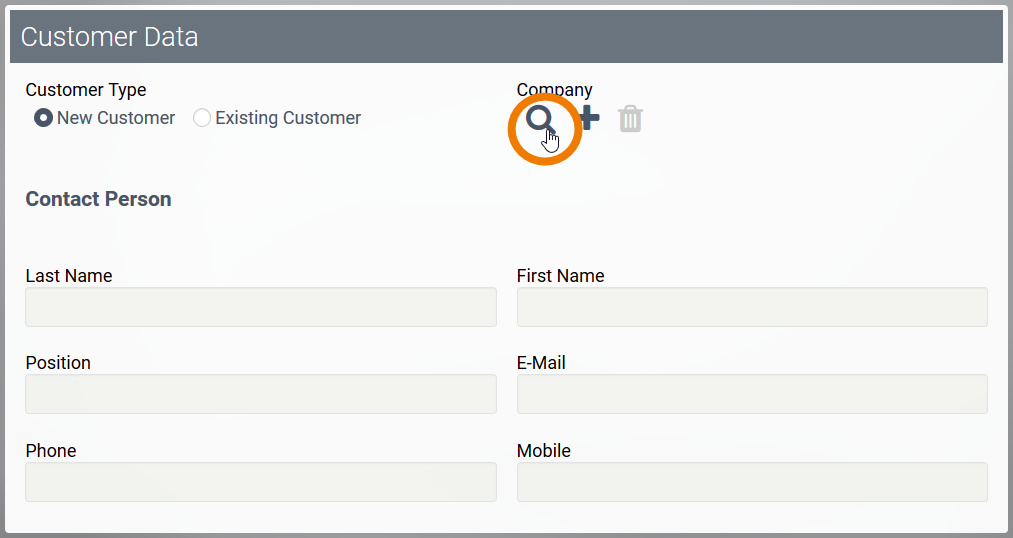Activate the Mobile number input box

click(x=752, y=482)
